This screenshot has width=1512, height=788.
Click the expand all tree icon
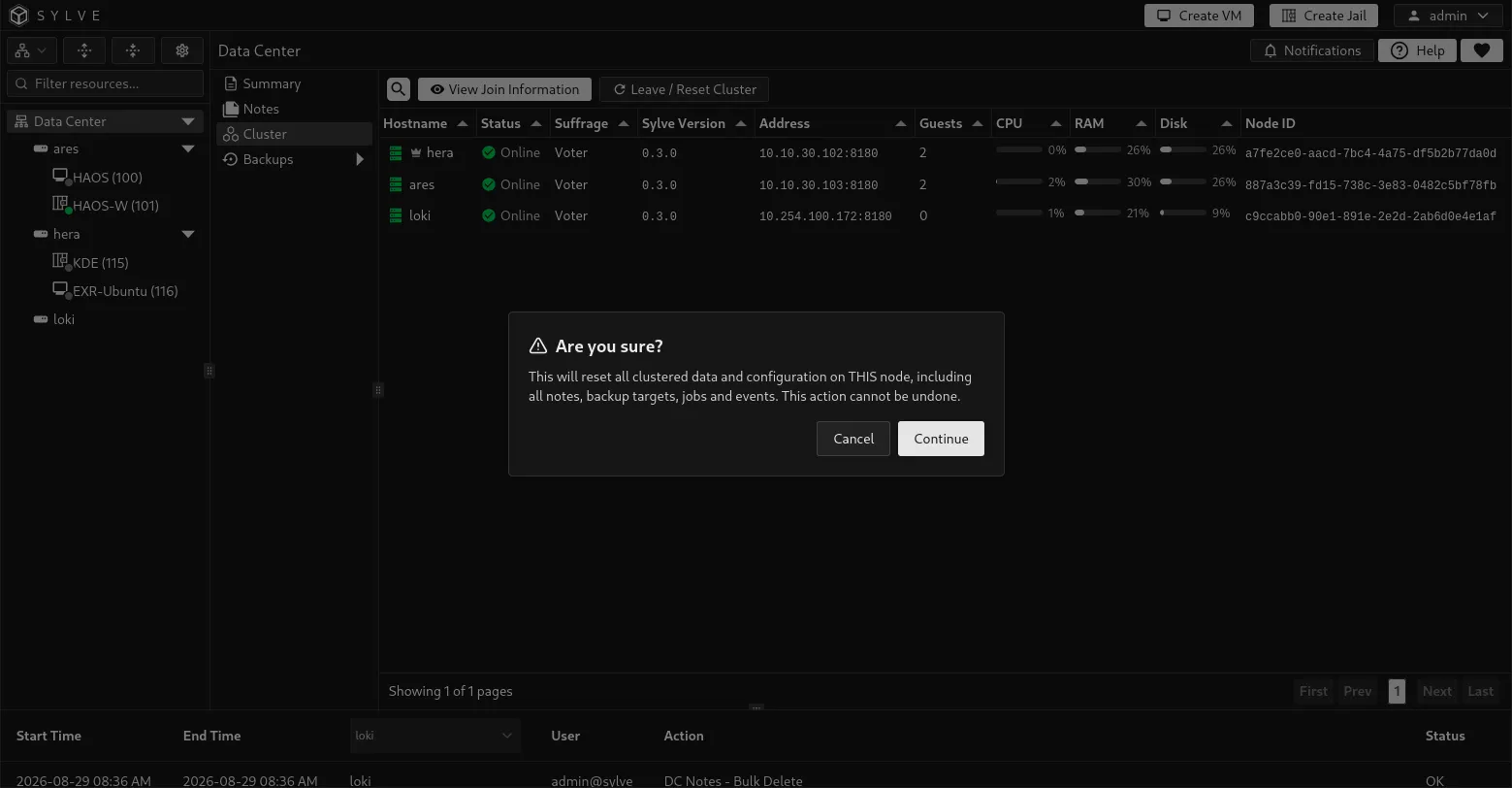84,50
